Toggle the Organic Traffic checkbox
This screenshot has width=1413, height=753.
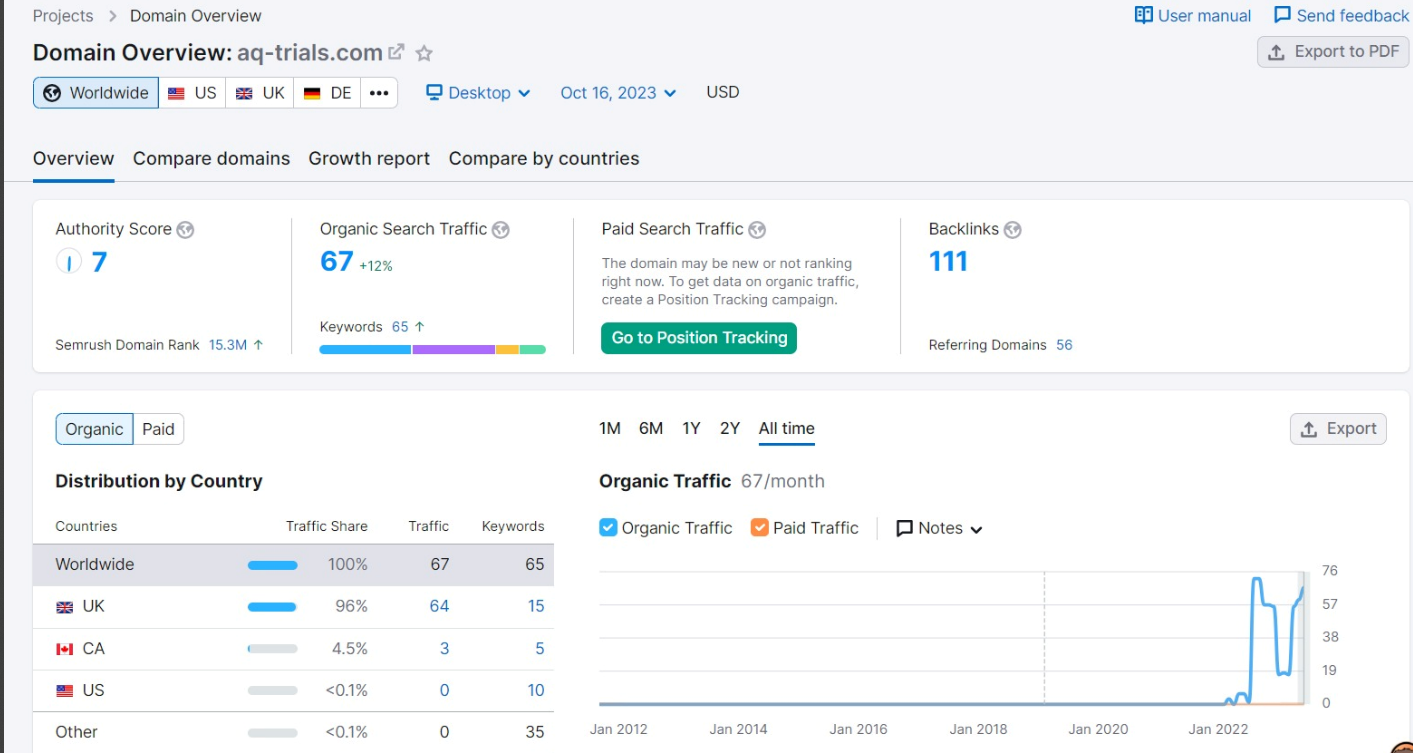click(x=608, y=527)
